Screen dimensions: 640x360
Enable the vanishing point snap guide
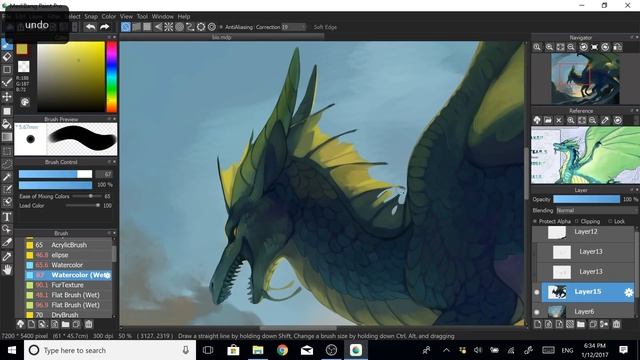pos(158,27)
